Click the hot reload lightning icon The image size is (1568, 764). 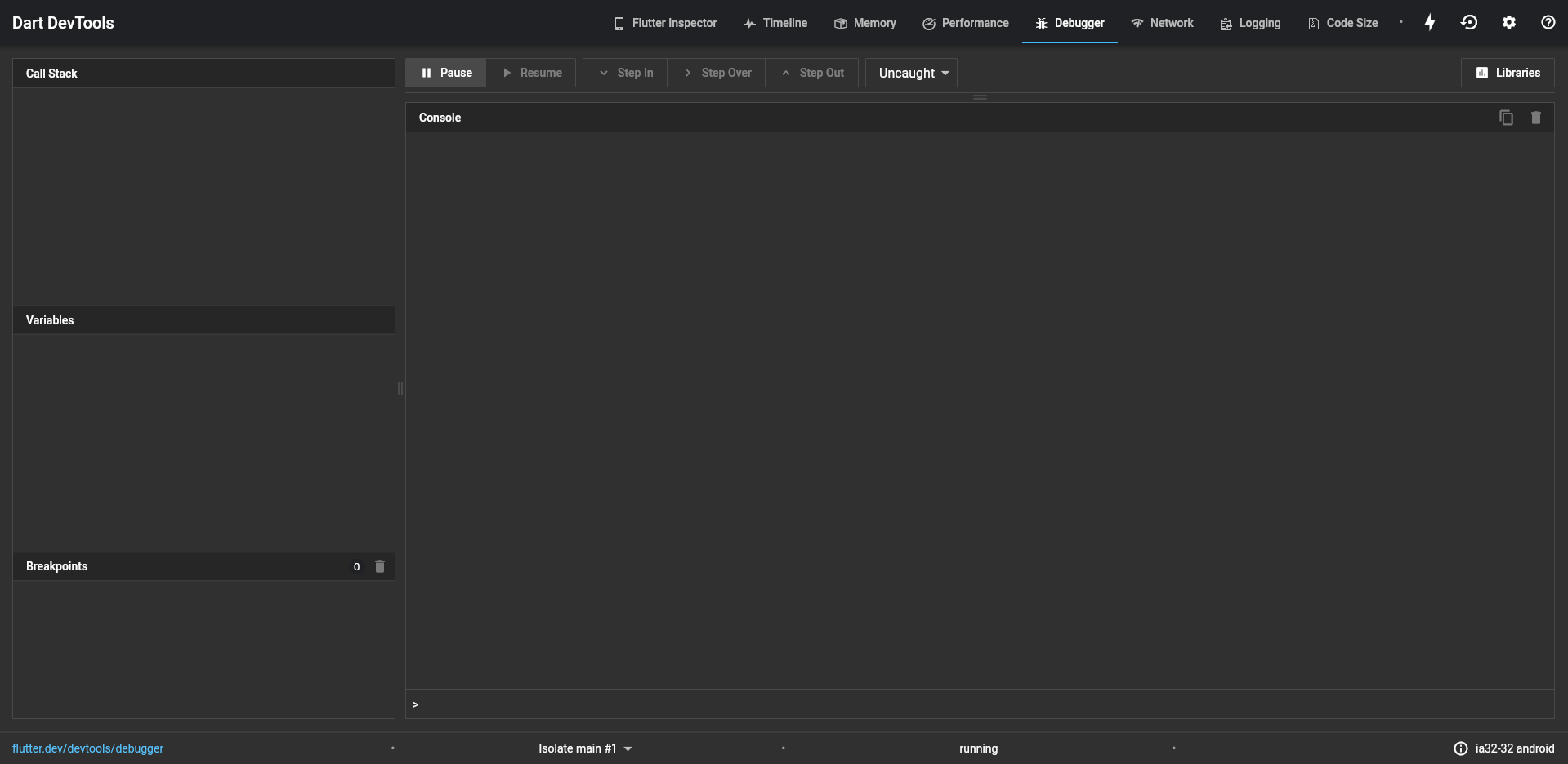pyautogui.click(x=1430, y=23)
